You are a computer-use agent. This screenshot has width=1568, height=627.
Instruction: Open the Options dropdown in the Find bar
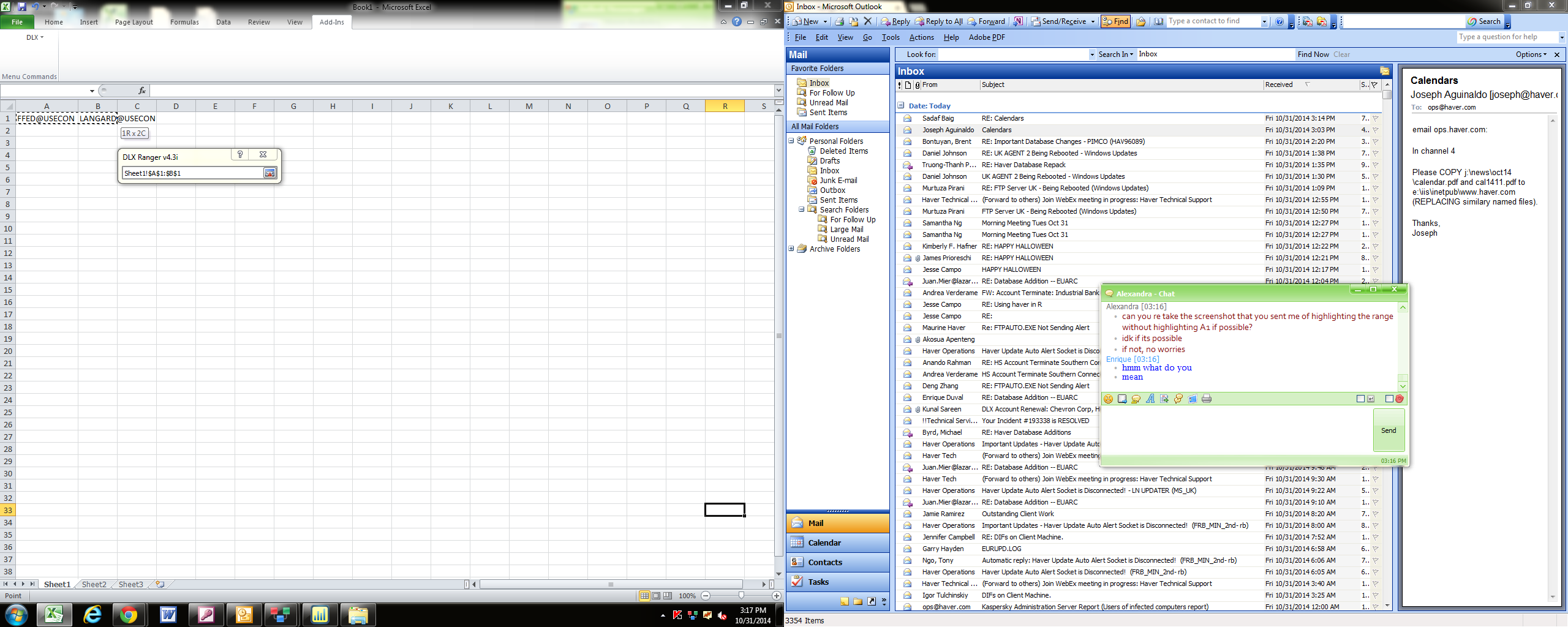pos(1531,54)
